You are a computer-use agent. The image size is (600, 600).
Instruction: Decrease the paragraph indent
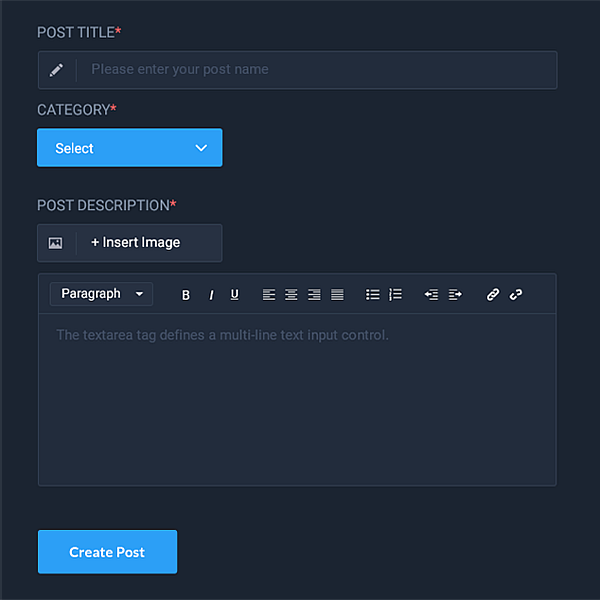[x=431, y=295]
